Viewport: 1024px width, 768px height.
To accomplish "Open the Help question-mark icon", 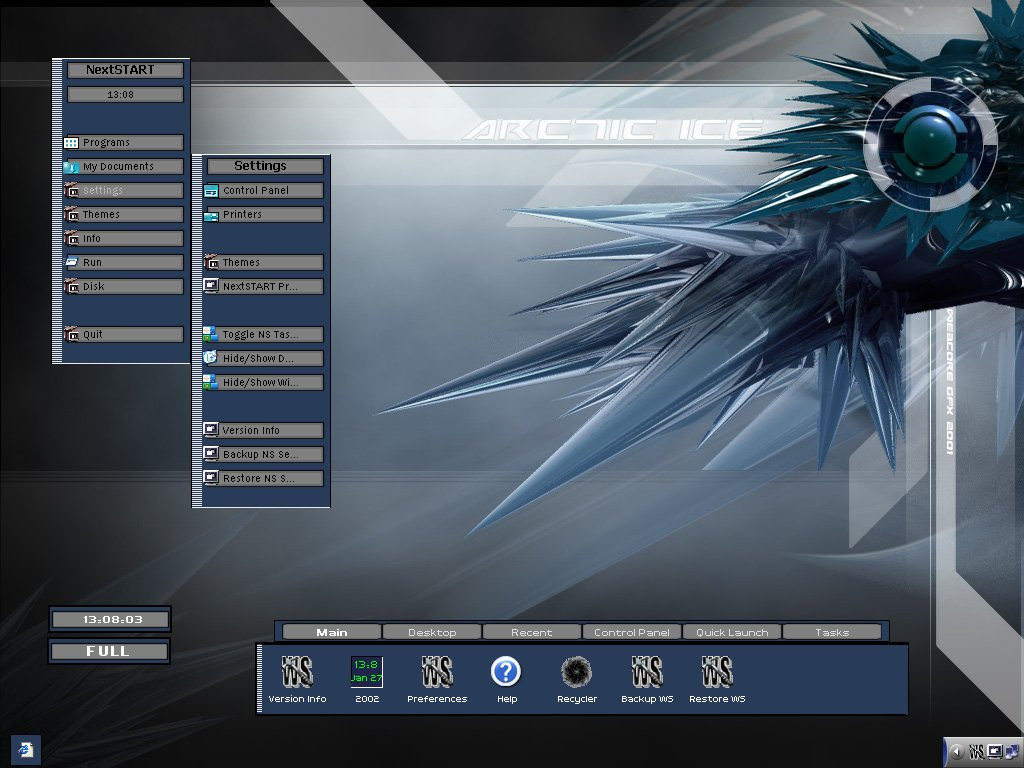I will [x=506, y=672].
